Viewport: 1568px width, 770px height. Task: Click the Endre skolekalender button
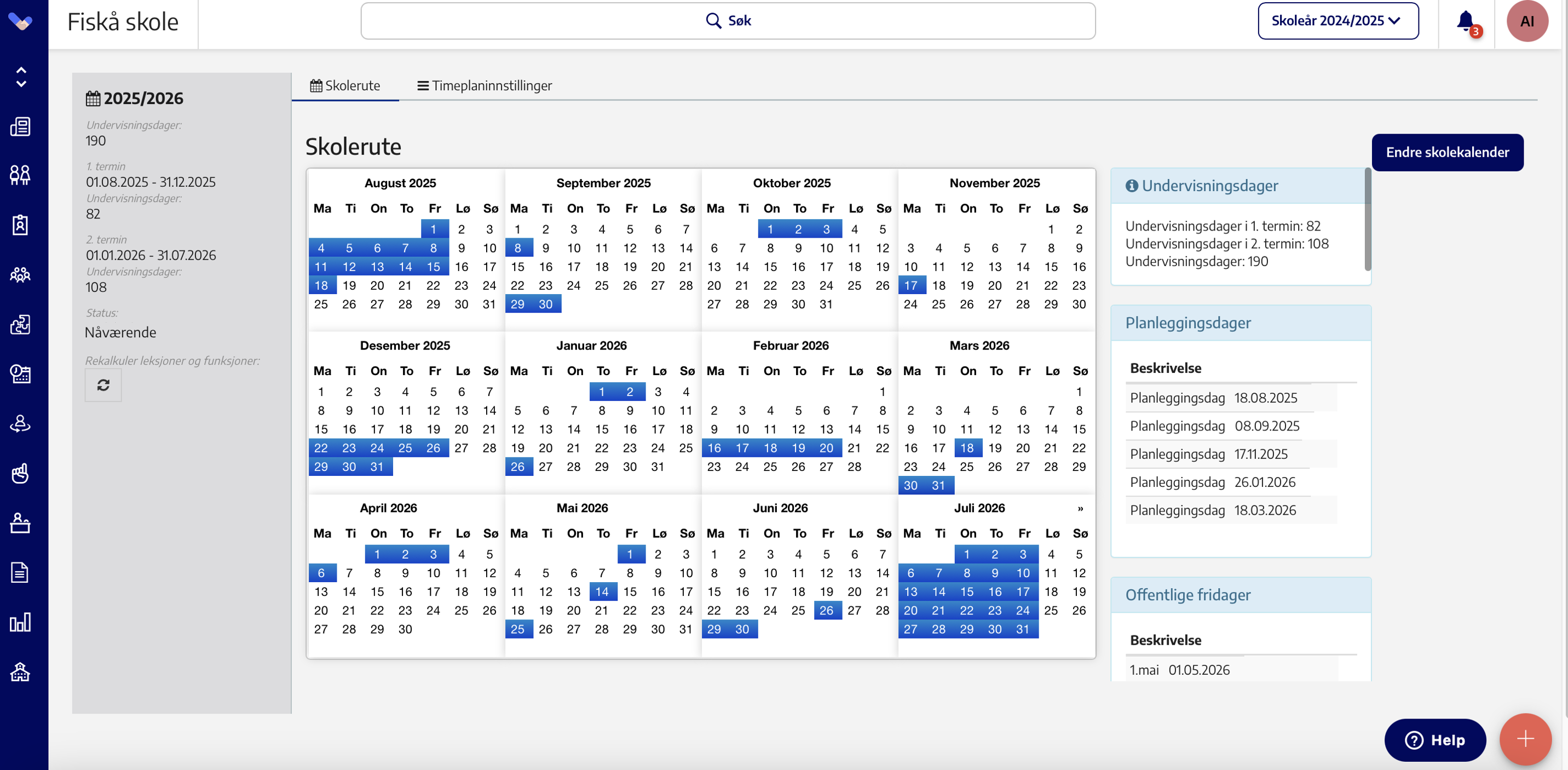pos(1448,152)
